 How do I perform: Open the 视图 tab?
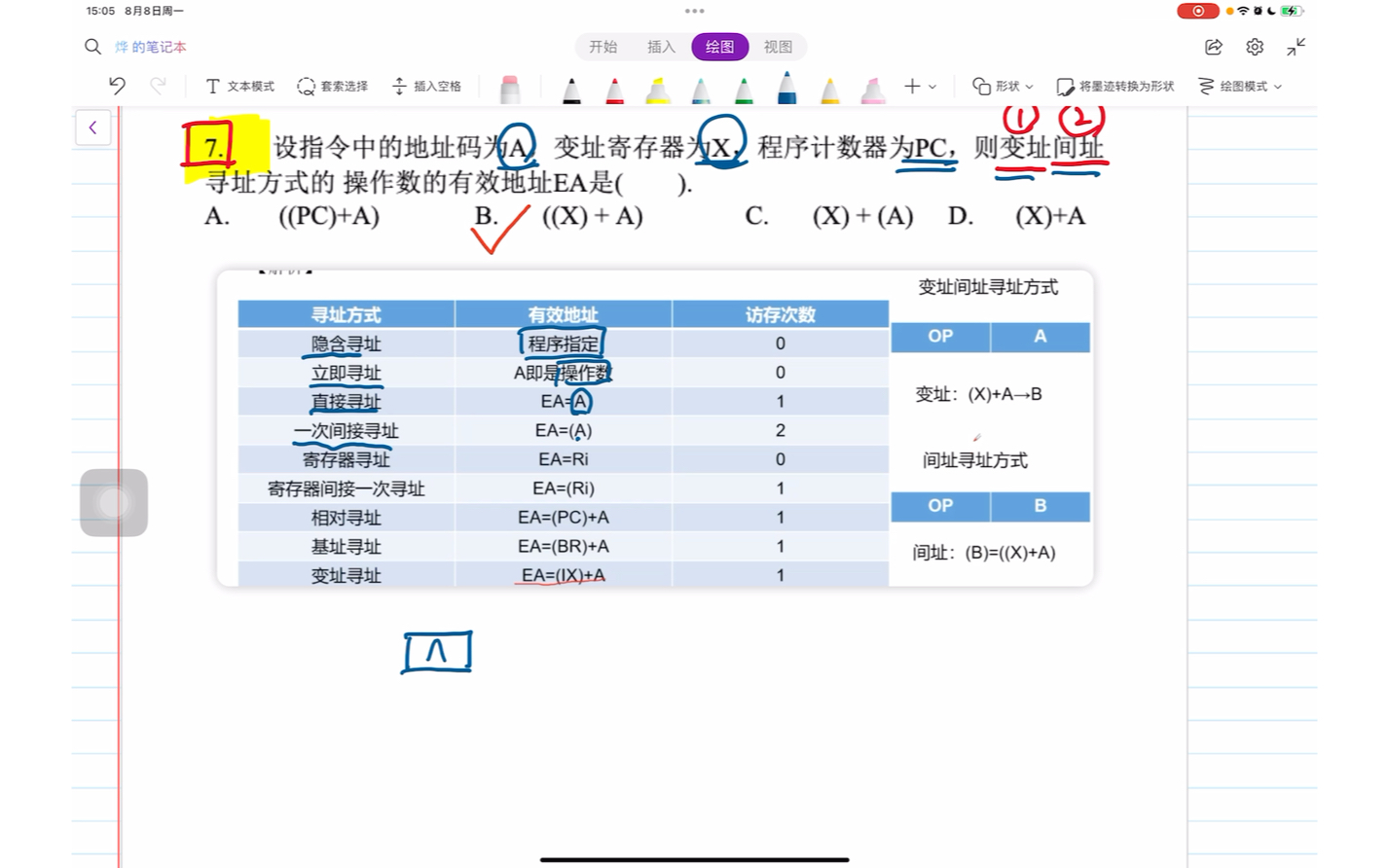[x=778, y=47]
